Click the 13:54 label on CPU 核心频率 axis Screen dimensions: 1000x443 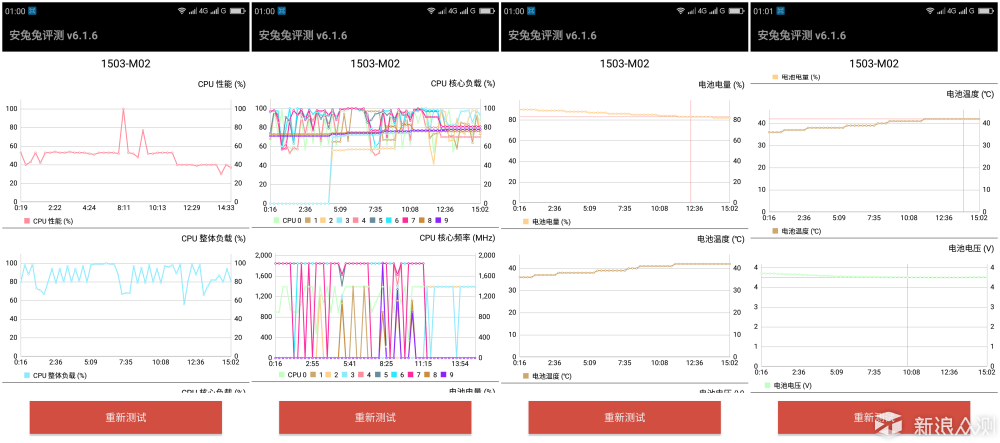460,363
